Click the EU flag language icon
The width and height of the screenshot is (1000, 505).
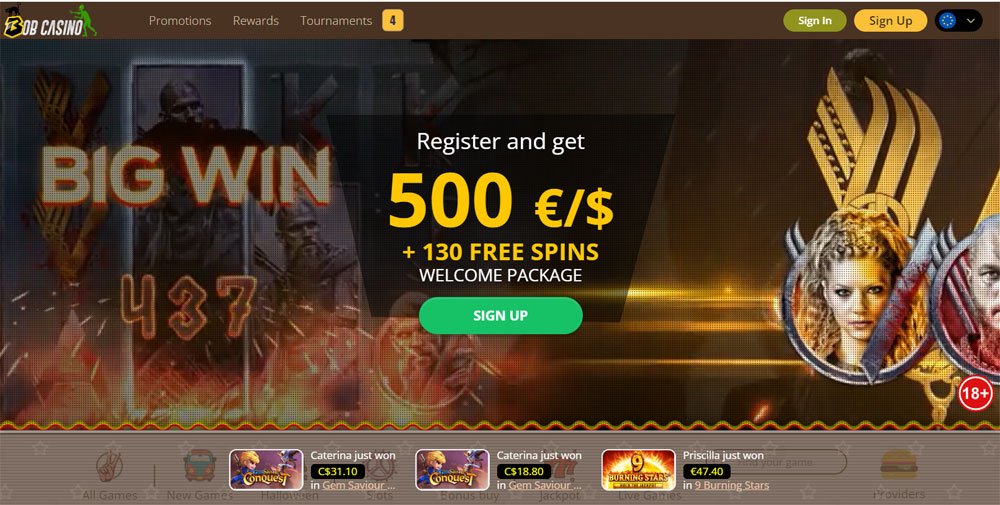click(x=948, y=21)
